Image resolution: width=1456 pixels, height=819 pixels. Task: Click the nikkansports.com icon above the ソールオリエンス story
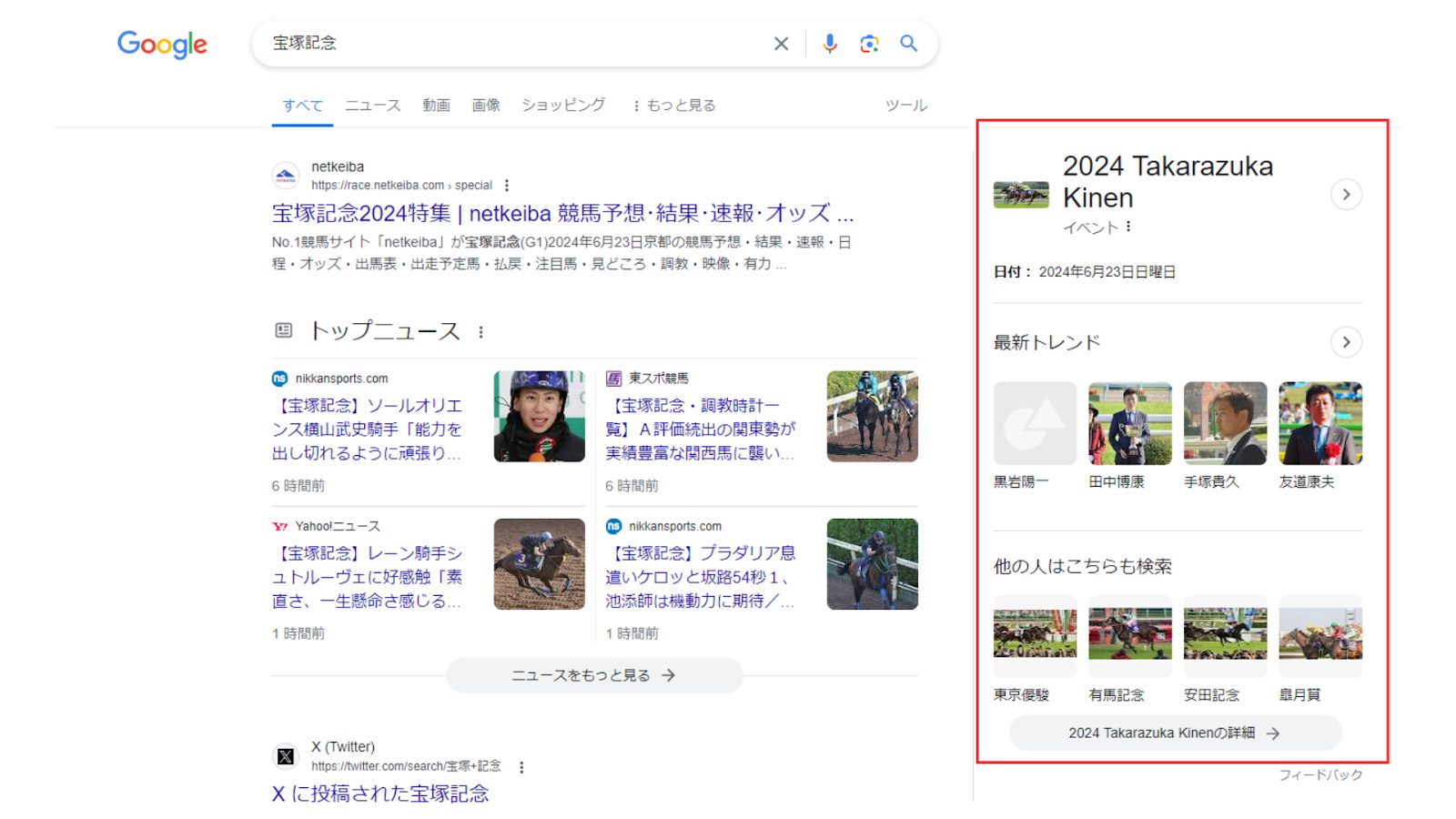[x=279, y=379]
